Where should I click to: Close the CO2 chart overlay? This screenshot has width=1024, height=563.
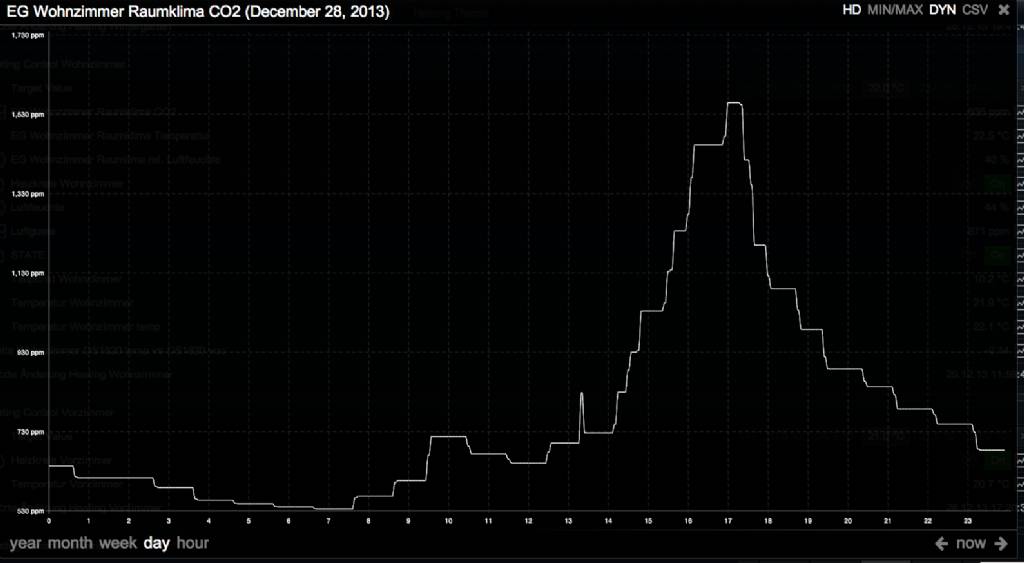click(x=1004, y=10)
